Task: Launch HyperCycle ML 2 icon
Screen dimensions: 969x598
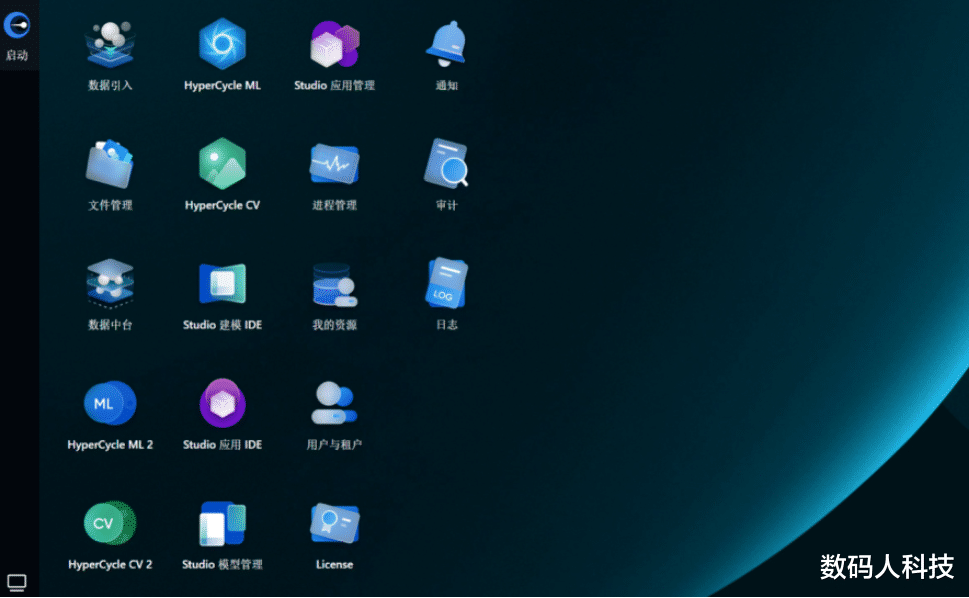Action: 110,403
